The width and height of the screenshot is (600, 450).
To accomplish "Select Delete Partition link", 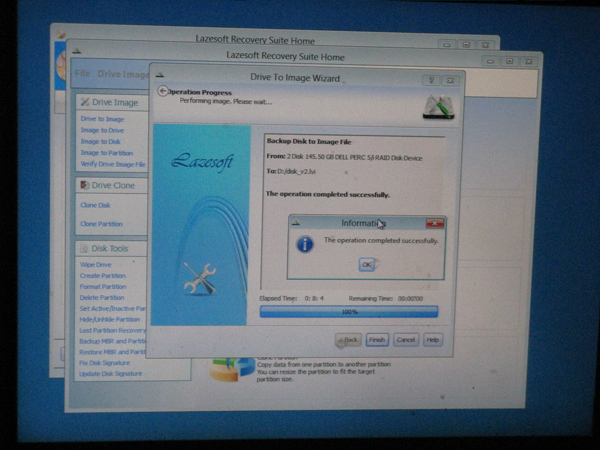I will tap(102, 298).
